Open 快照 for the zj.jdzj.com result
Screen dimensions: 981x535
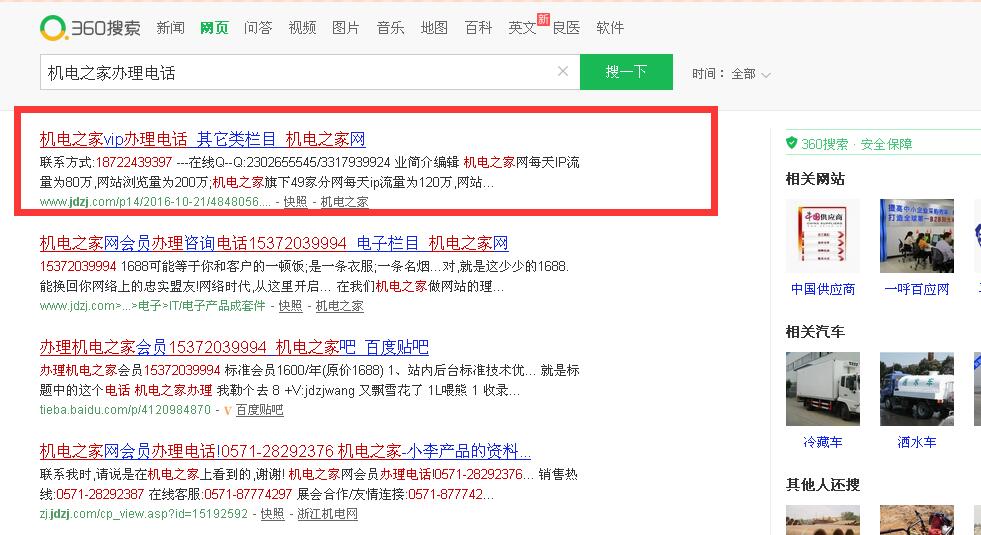(272, 514)
